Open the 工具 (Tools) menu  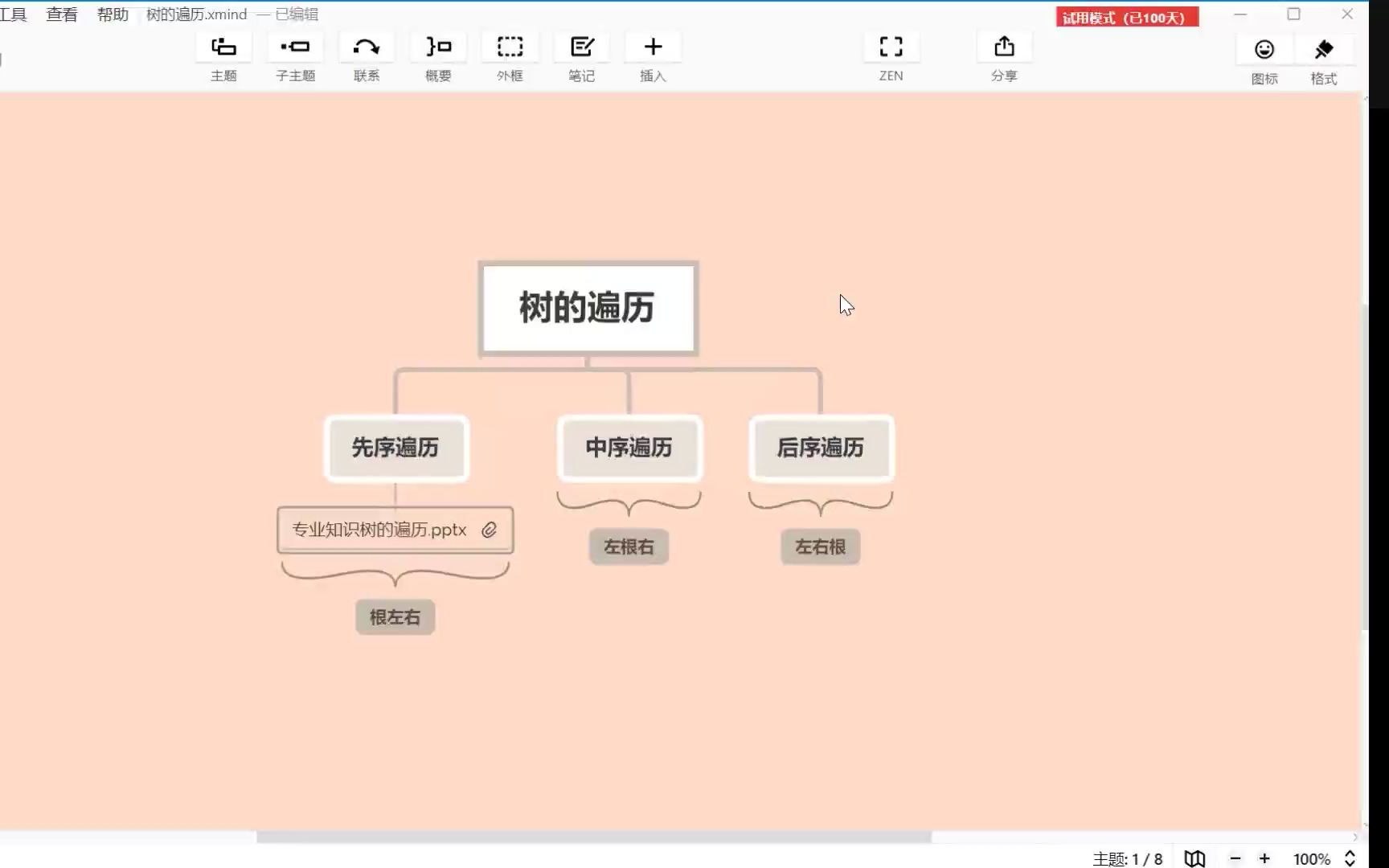pos(14,14)
